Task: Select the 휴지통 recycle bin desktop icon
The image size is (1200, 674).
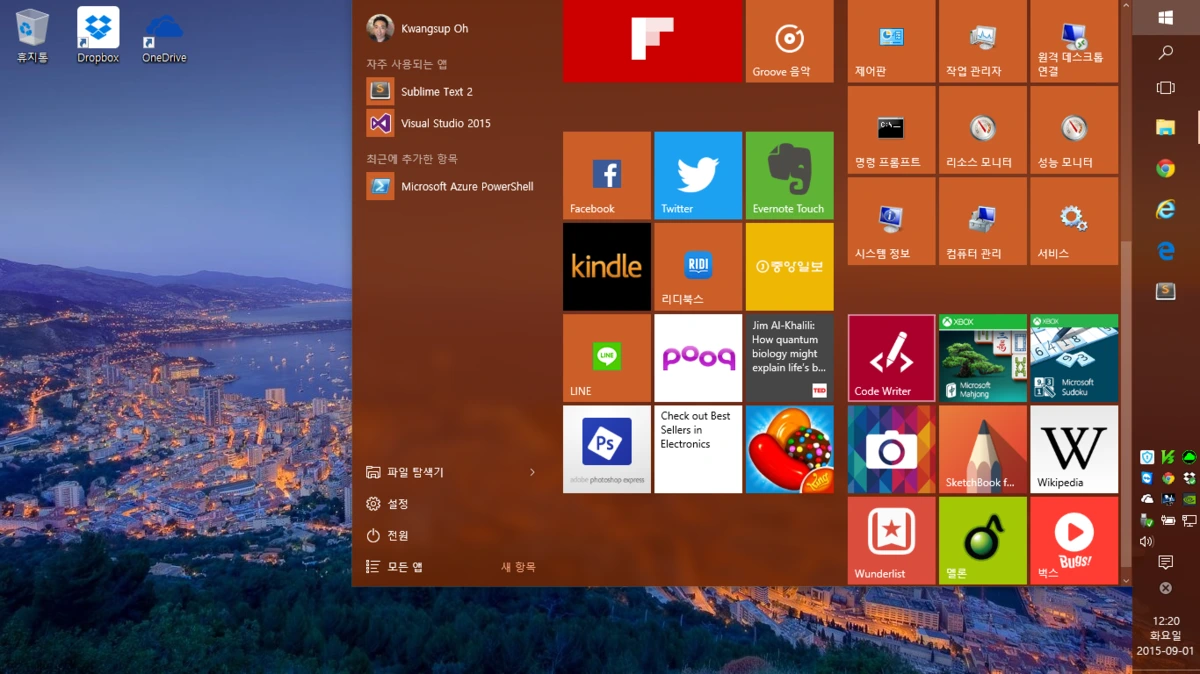Action: pyautogui.click(x=32, y=36)
